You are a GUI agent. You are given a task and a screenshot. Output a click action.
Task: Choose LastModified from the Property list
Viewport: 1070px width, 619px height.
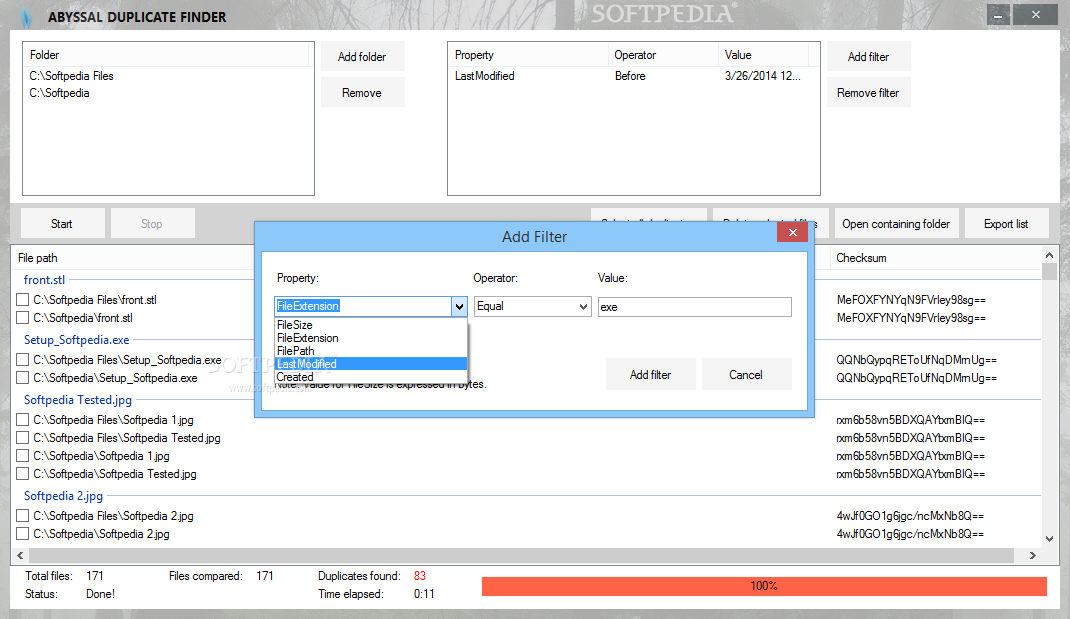pos(371,364)
